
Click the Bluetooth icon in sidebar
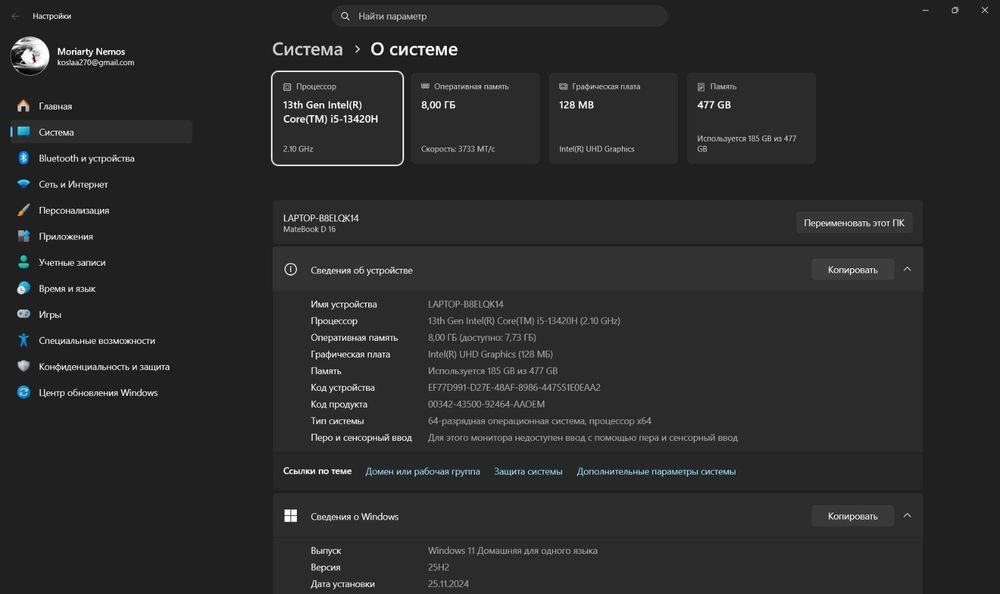(24, 158)
